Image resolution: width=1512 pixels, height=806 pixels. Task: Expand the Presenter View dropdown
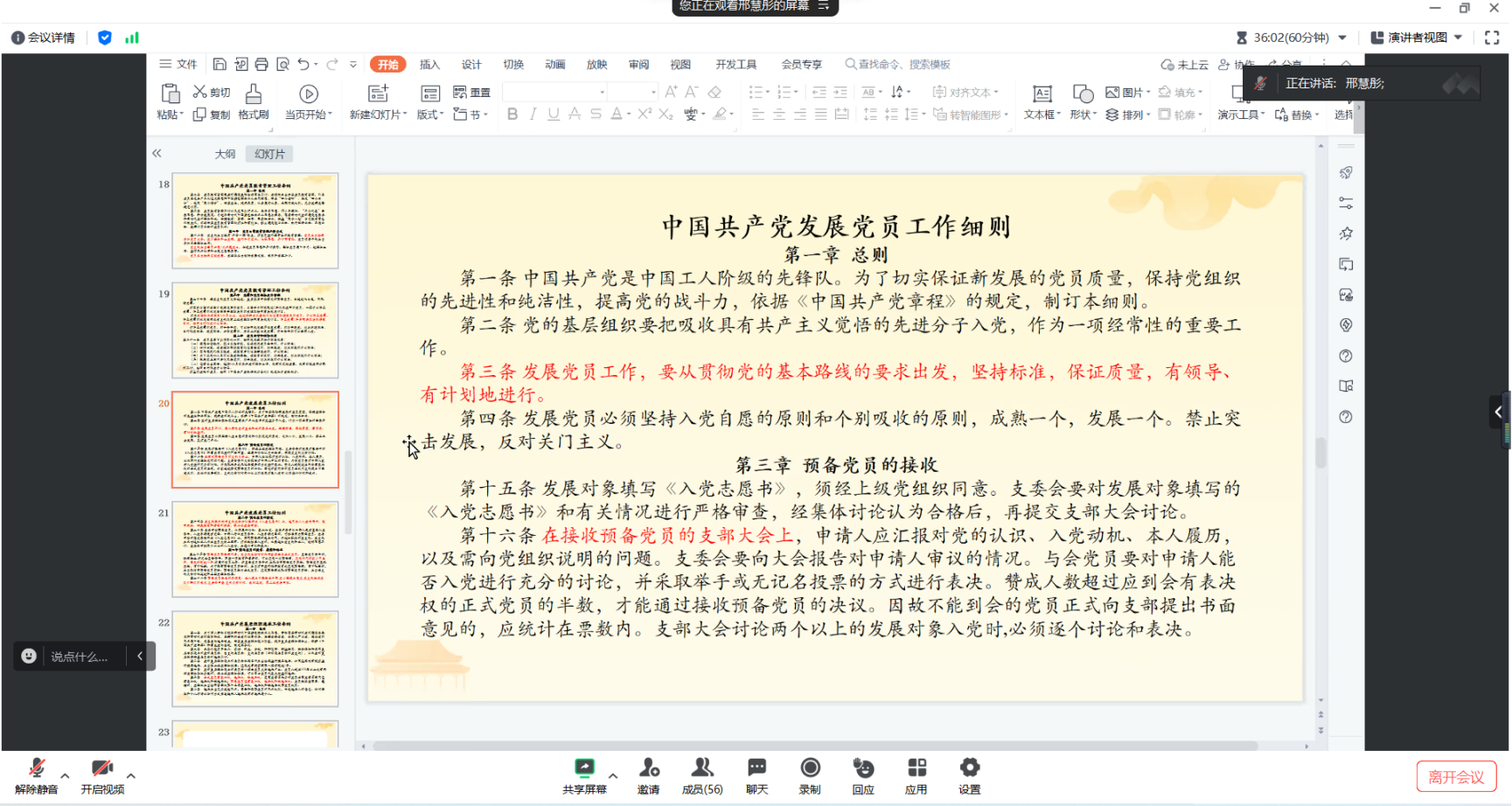[x=1458, y=38]
